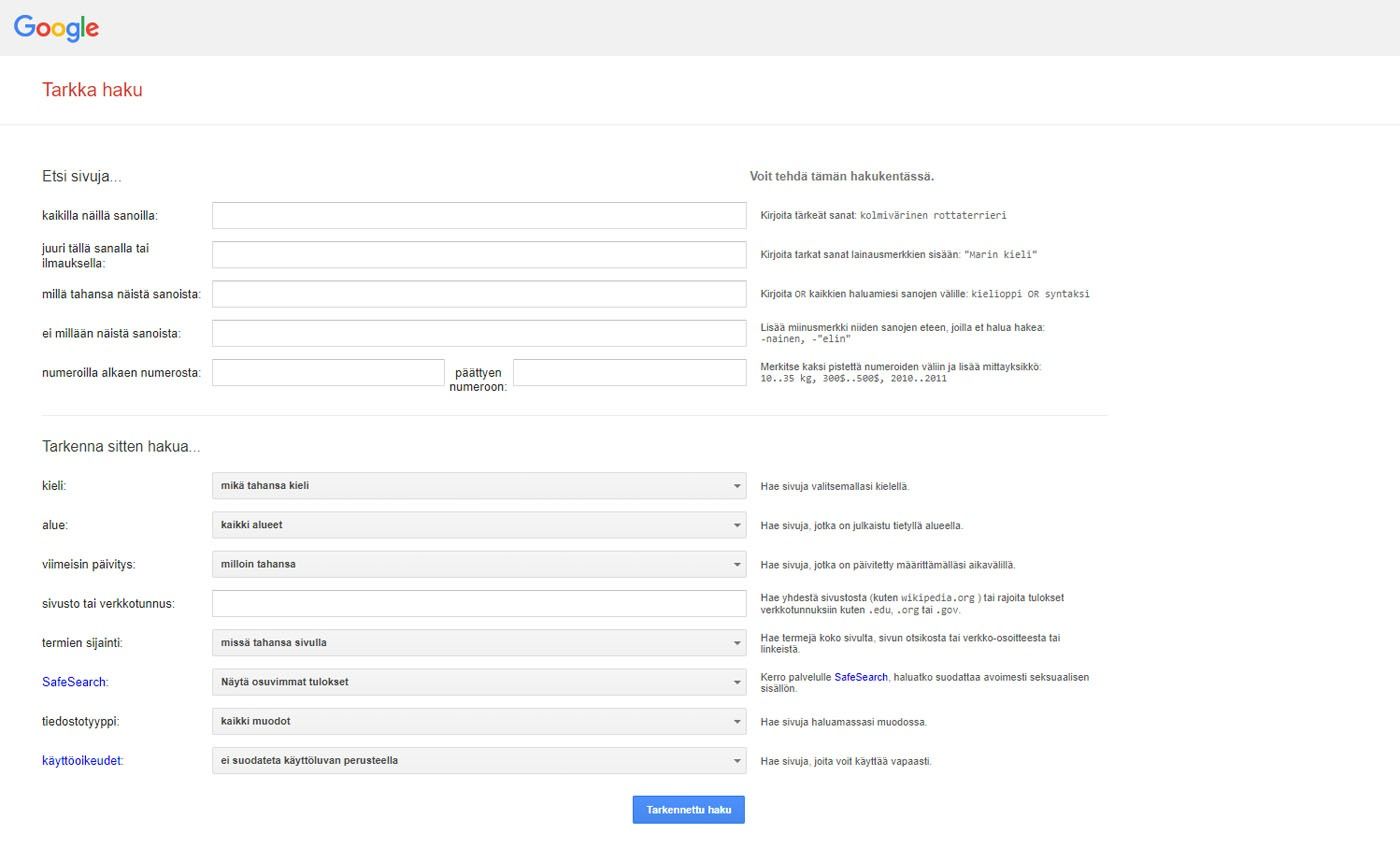Open the kieli dropdown
Viewport: 1400px width, 848px height.
pos(478,485)
